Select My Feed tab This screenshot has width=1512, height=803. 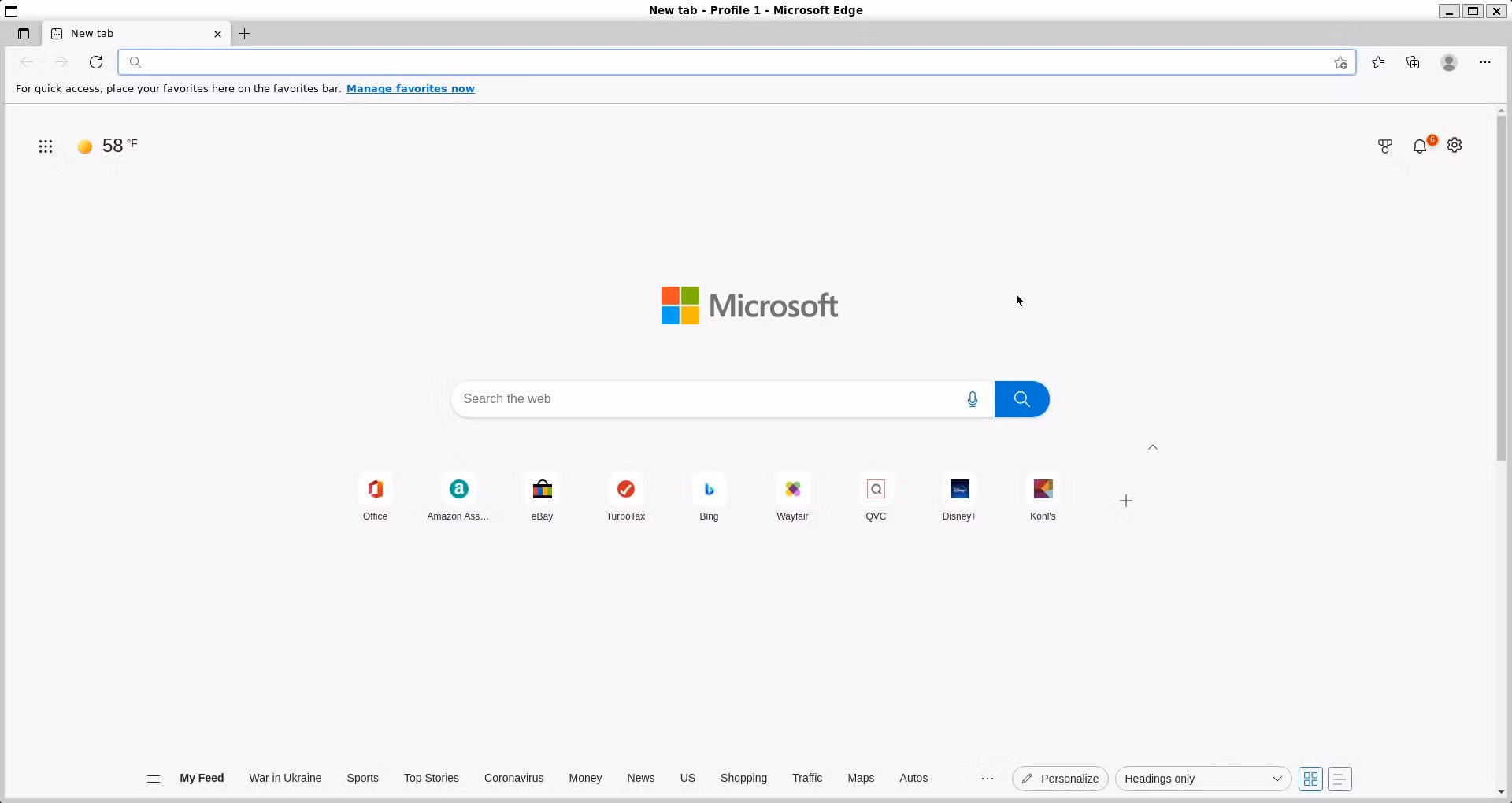click(x=202, y=778)
